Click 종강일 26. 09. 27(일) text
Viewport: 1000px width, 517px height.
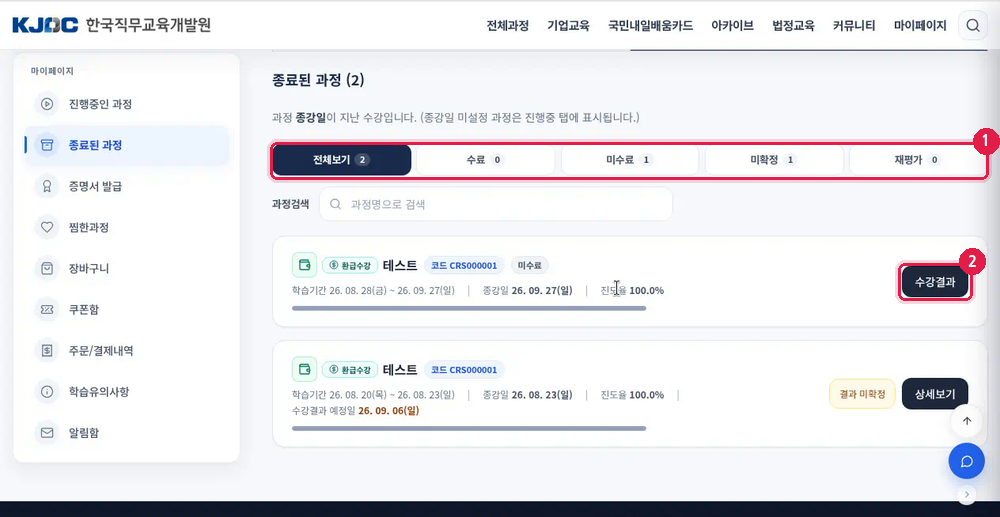point(527,291)
